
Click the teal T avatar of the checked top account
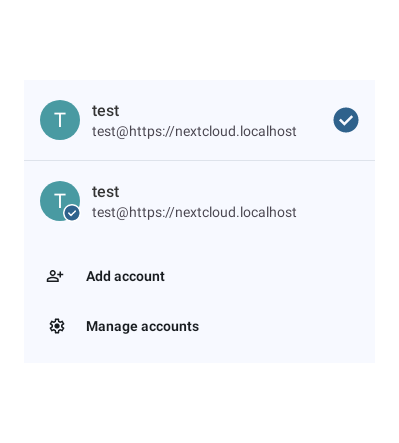pyautogui.click(x=60, y=120)
